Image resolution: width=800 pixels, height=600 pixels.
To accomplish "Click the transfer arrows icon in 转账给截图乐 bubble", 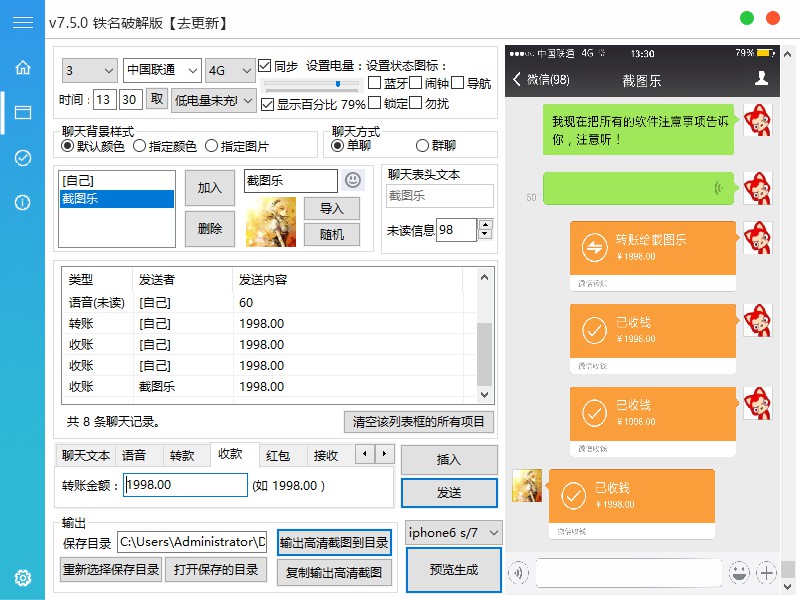I will coord(594,247).
